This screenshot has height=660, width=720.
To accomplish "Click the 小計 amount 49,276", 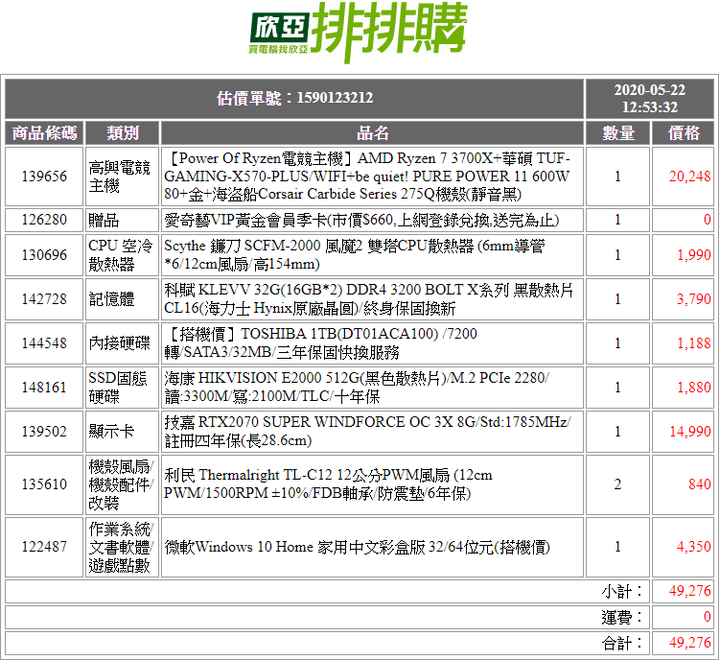I will [x=690, y=591].
